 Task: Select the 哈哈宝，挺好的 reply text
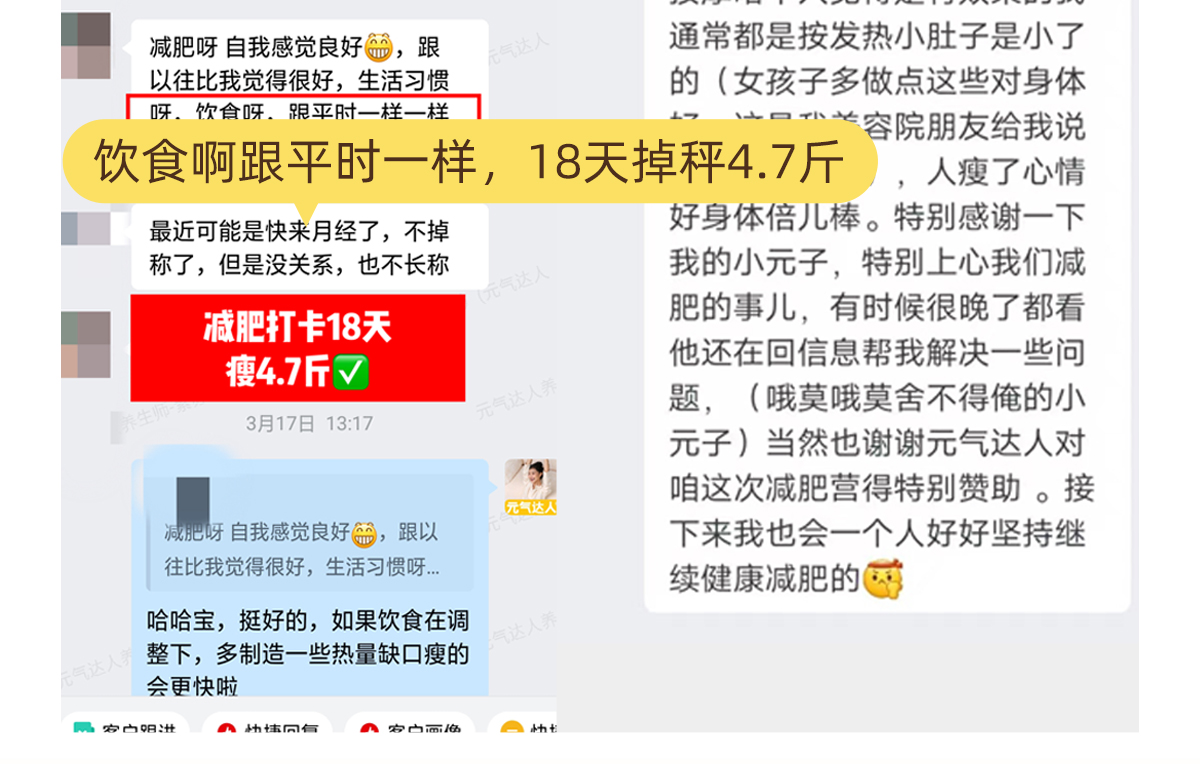click(308, 653)
